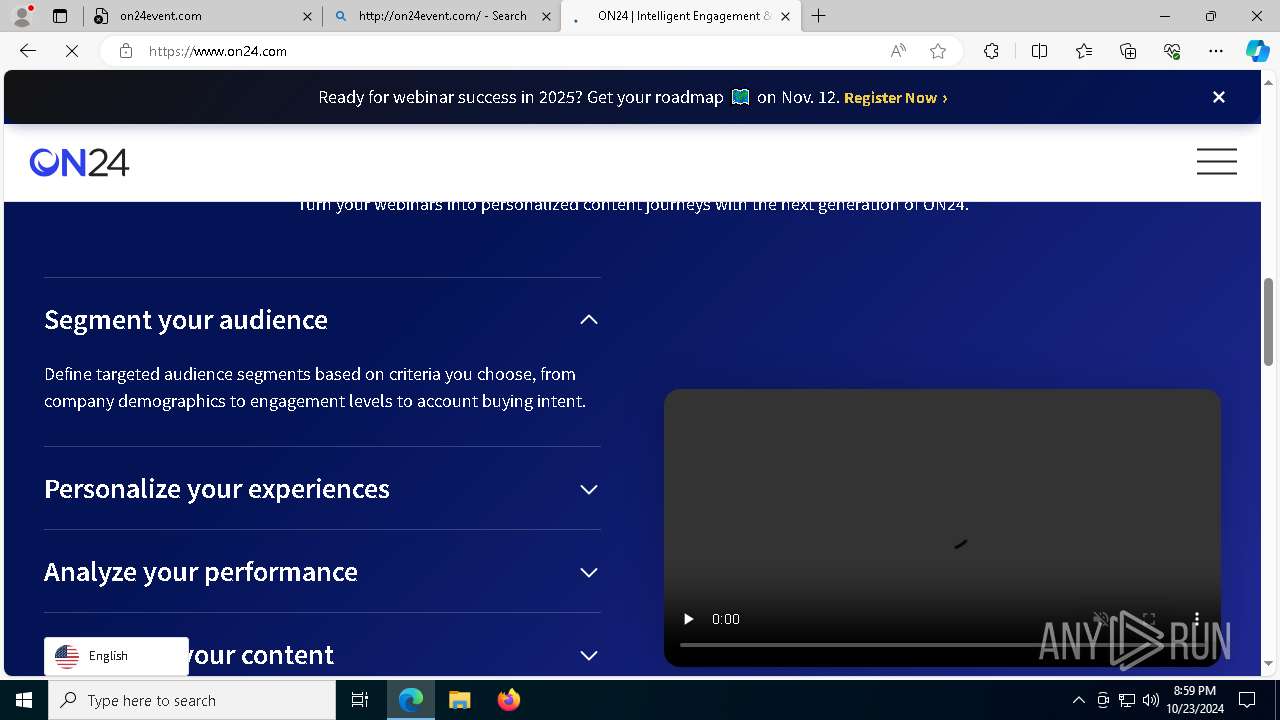Click the taskbar search box
1280x720 pixels.
192,700
